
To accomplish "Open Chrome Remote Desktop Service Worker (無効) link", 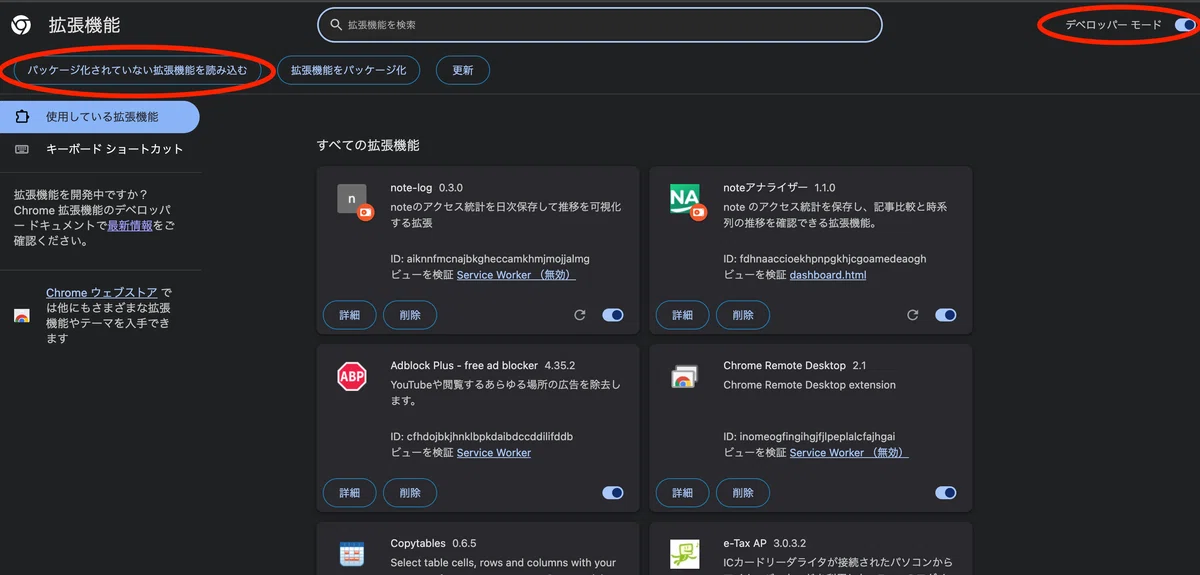I will pos(849,453).
